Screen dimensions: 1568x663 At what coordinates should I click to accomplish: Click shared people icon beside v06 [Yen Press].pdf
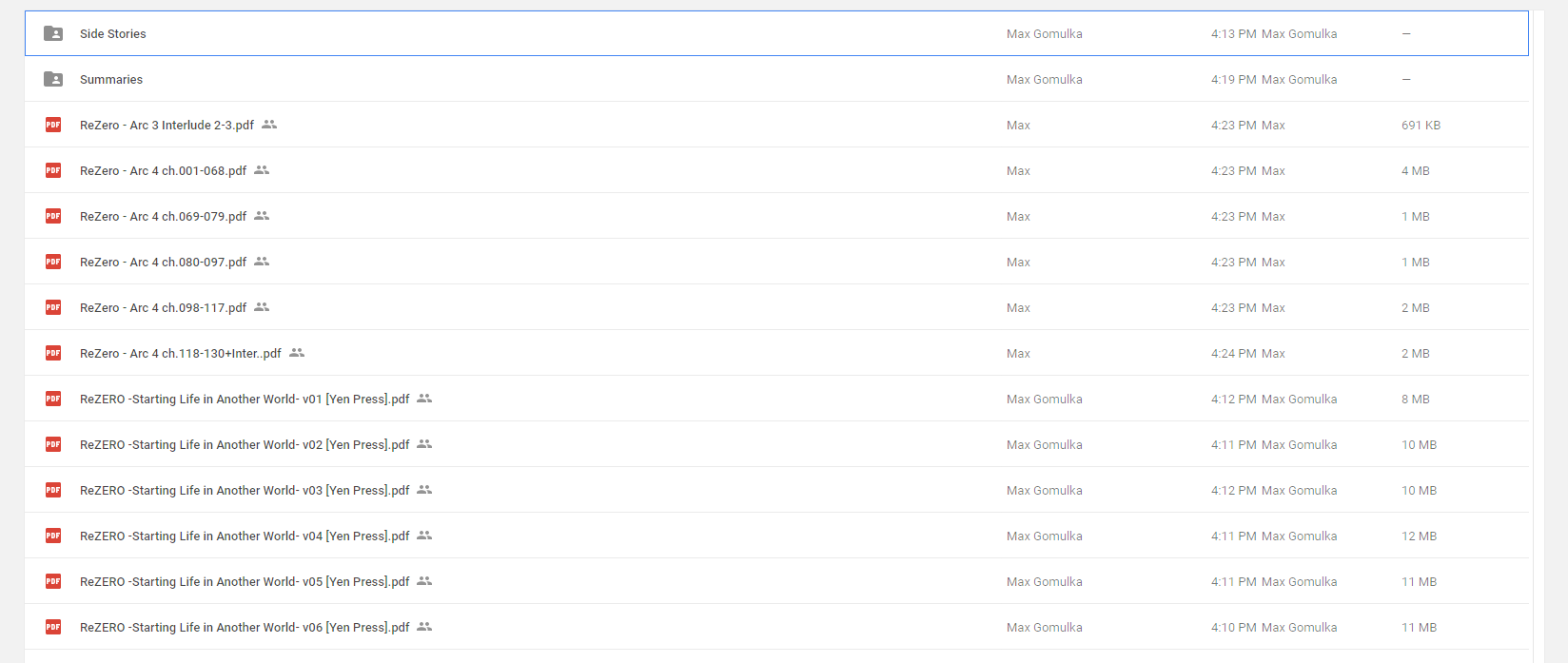(424, 627)
